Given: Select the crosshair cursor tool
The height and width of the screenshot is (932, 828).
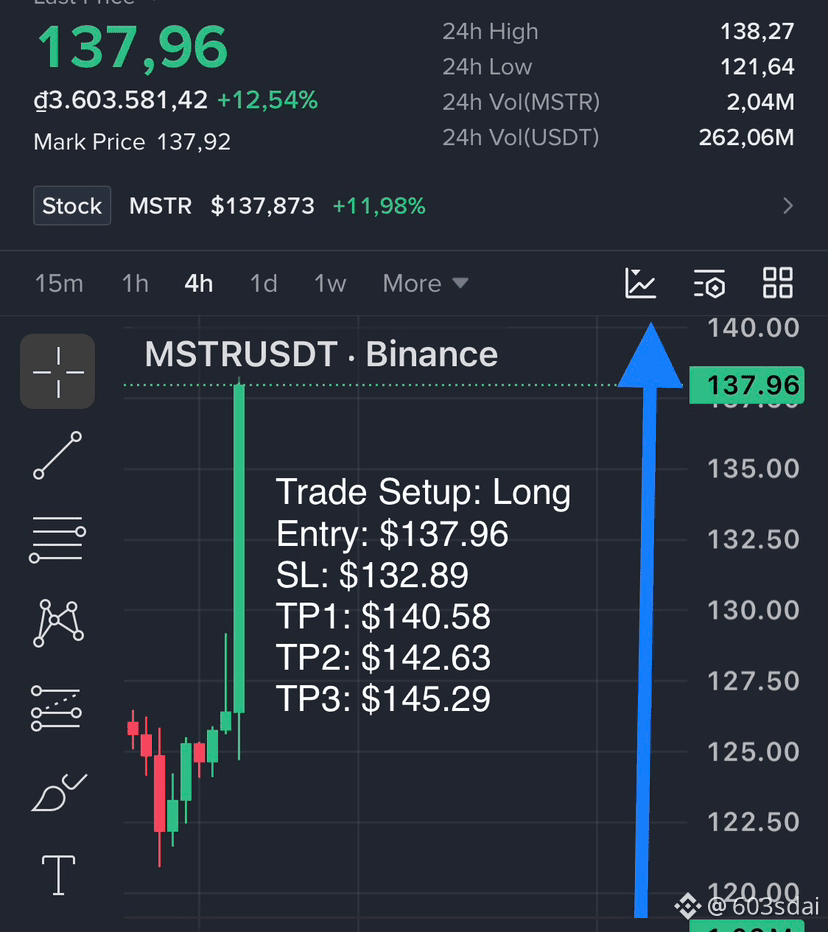Looking at the screenshot, I should 58,371.
